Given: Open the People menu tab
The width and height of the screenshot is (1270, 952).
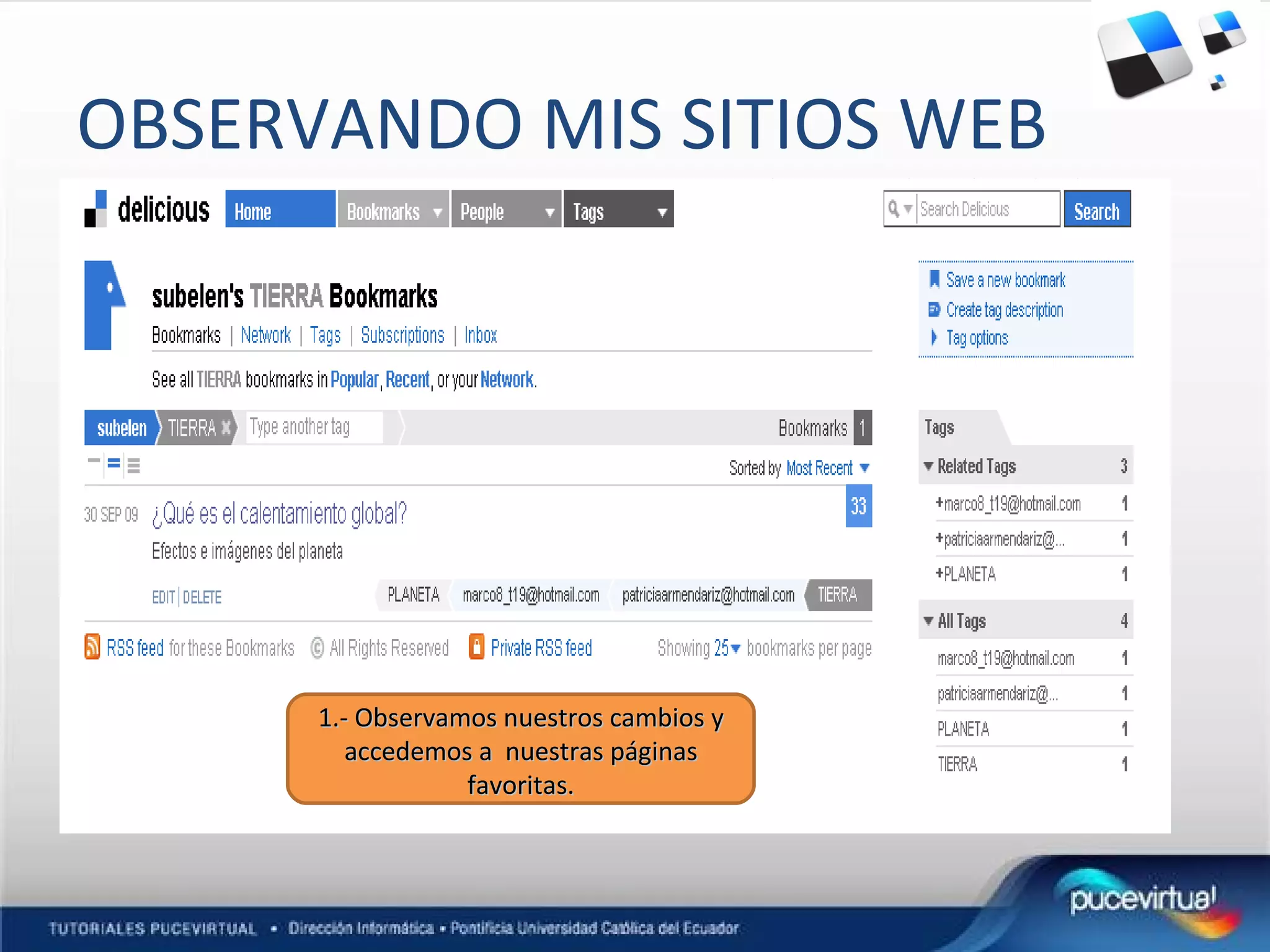Looking at the screenshot, I should click(506, 209).
